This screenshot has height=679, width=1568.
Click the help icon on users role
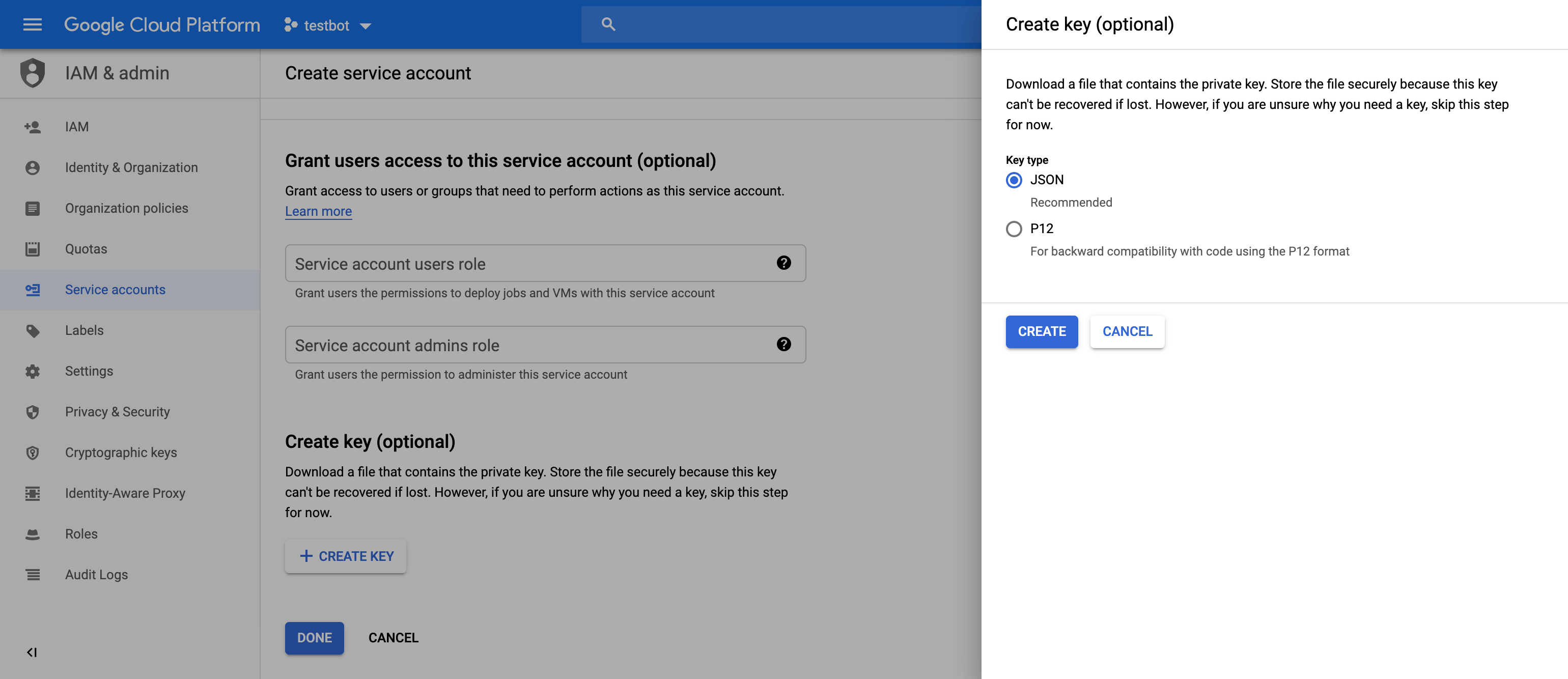coord(783,262)
